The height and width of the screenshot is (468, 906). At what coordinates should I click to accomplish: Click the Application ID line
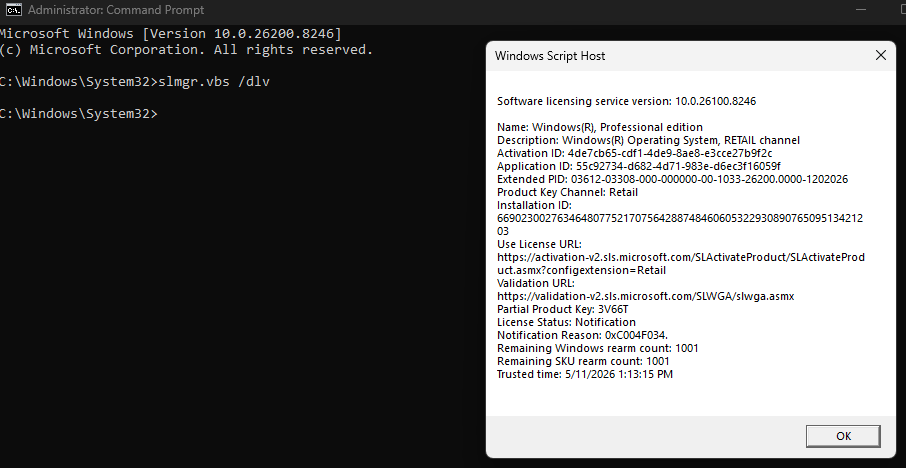tap(638, 166)
